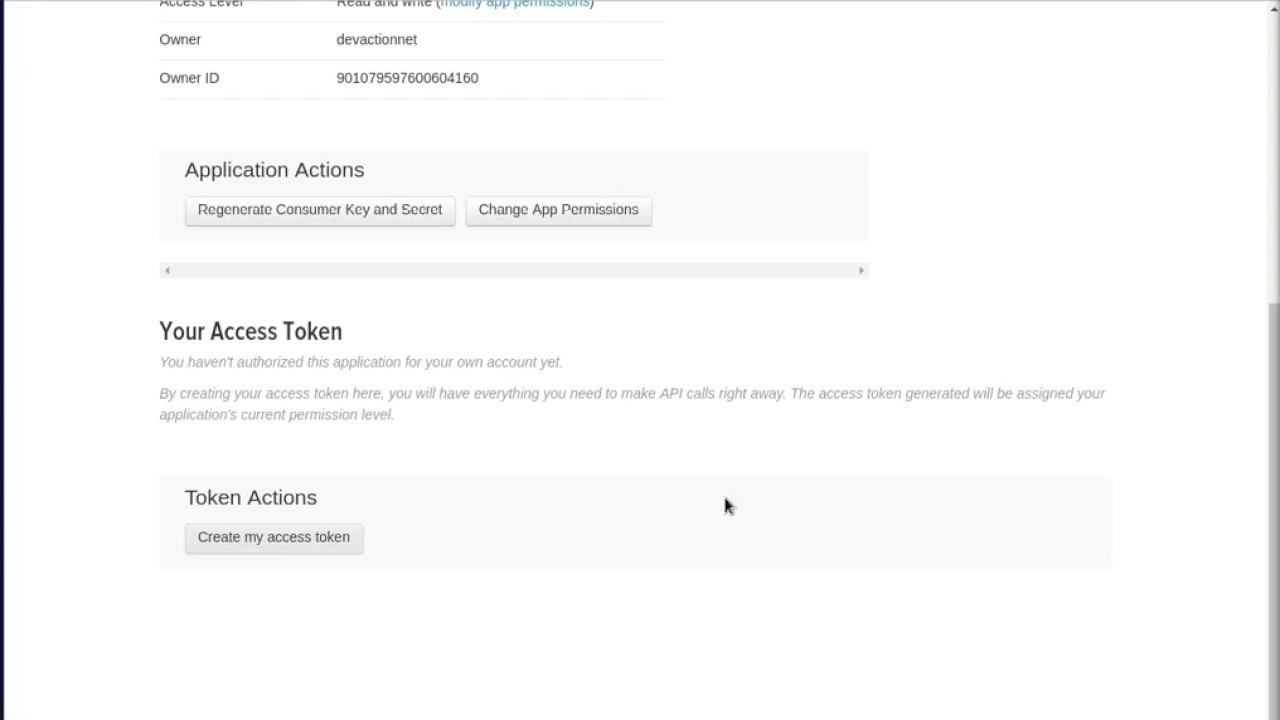The height and width of the screenshot is (720, 1280).
Task: Select Owner ID value 901079597600604160
Action: (407, 78)
